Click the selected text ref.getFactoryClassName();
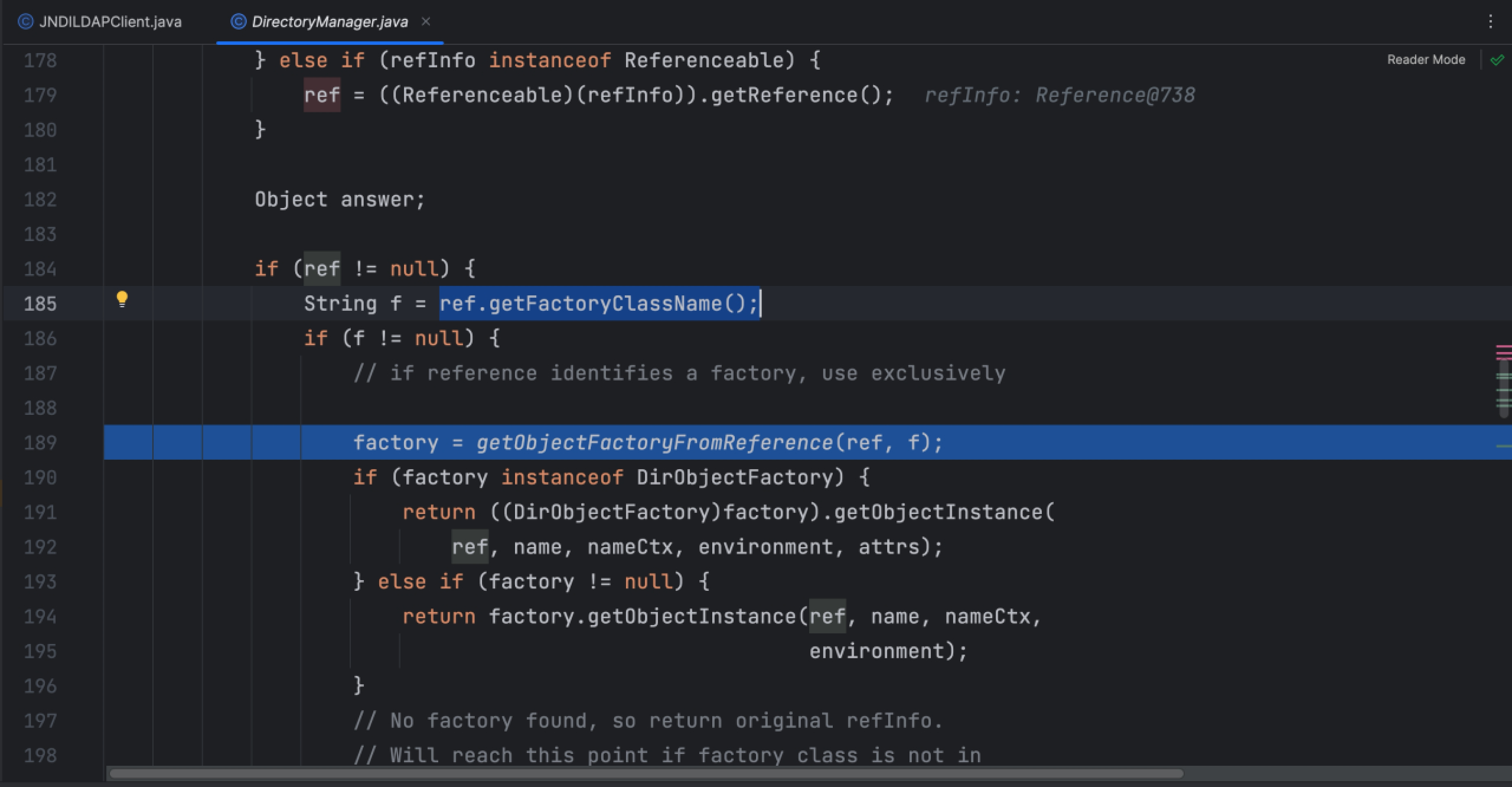1512x787 pixels. tap(599, 304)
